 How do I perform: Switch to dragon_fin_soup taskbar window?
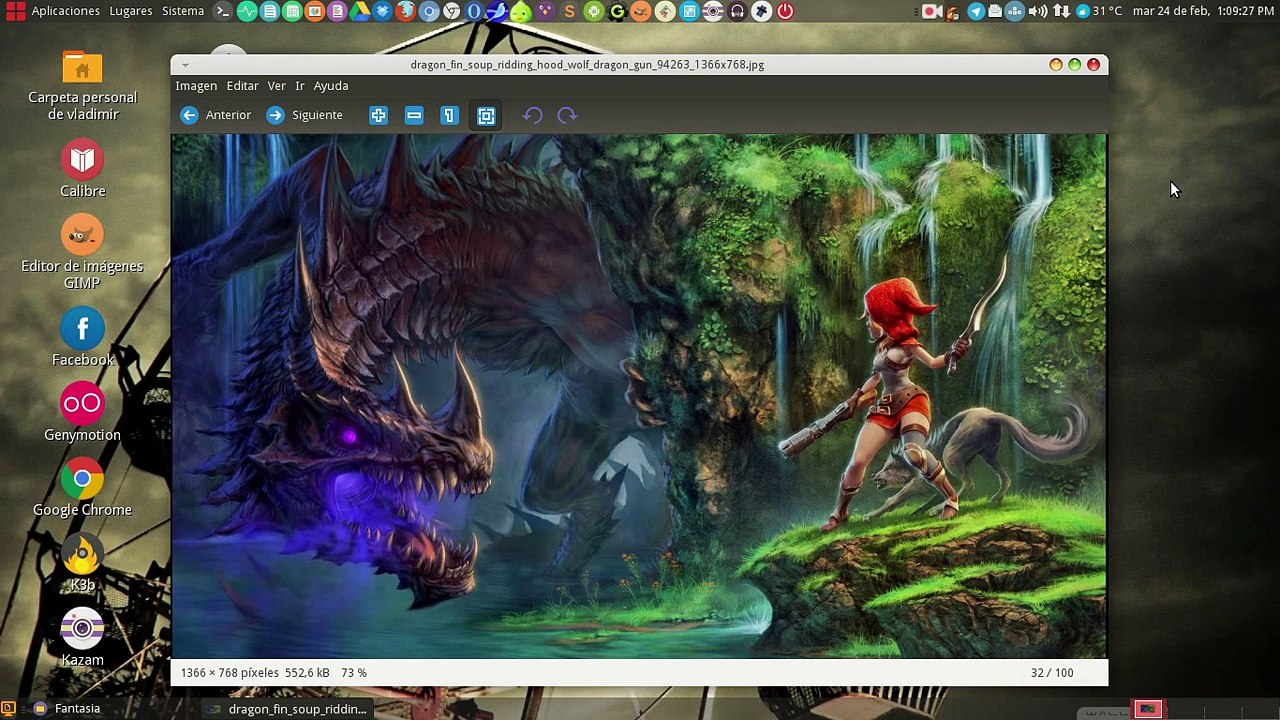point(287,709)
